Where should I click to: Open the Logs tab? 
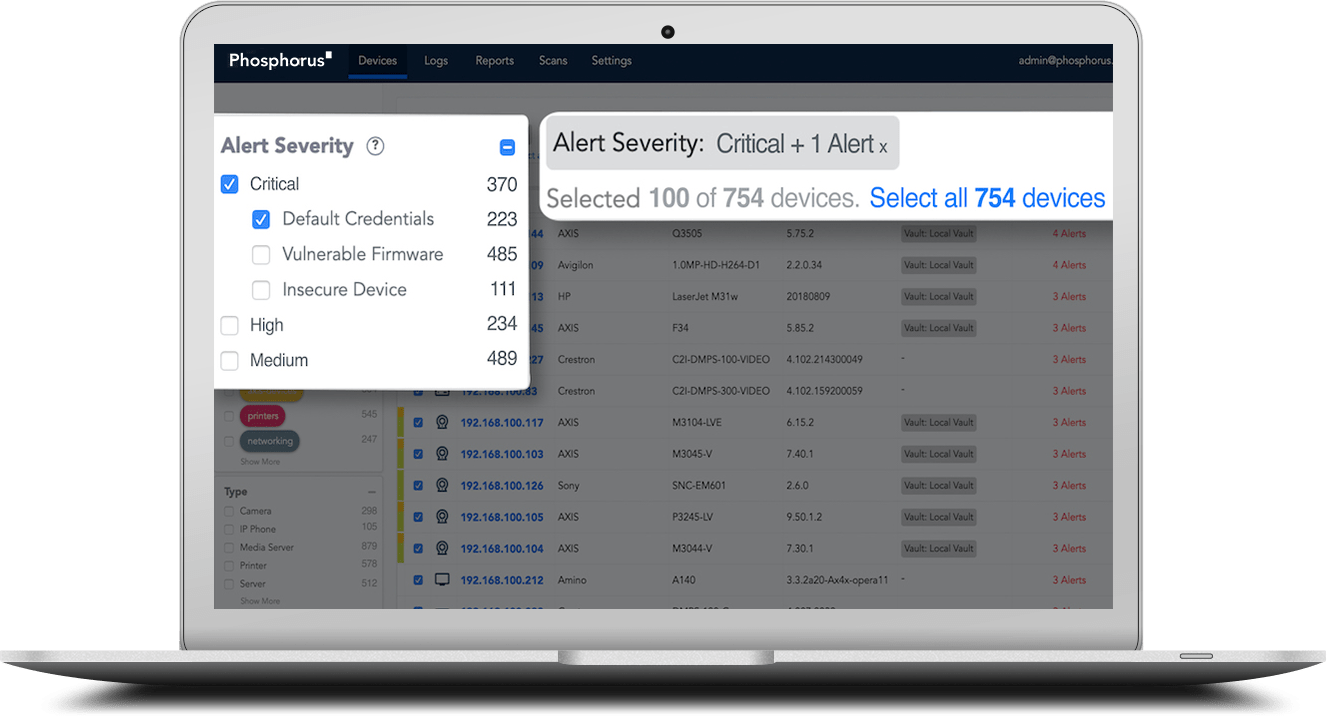436,61
